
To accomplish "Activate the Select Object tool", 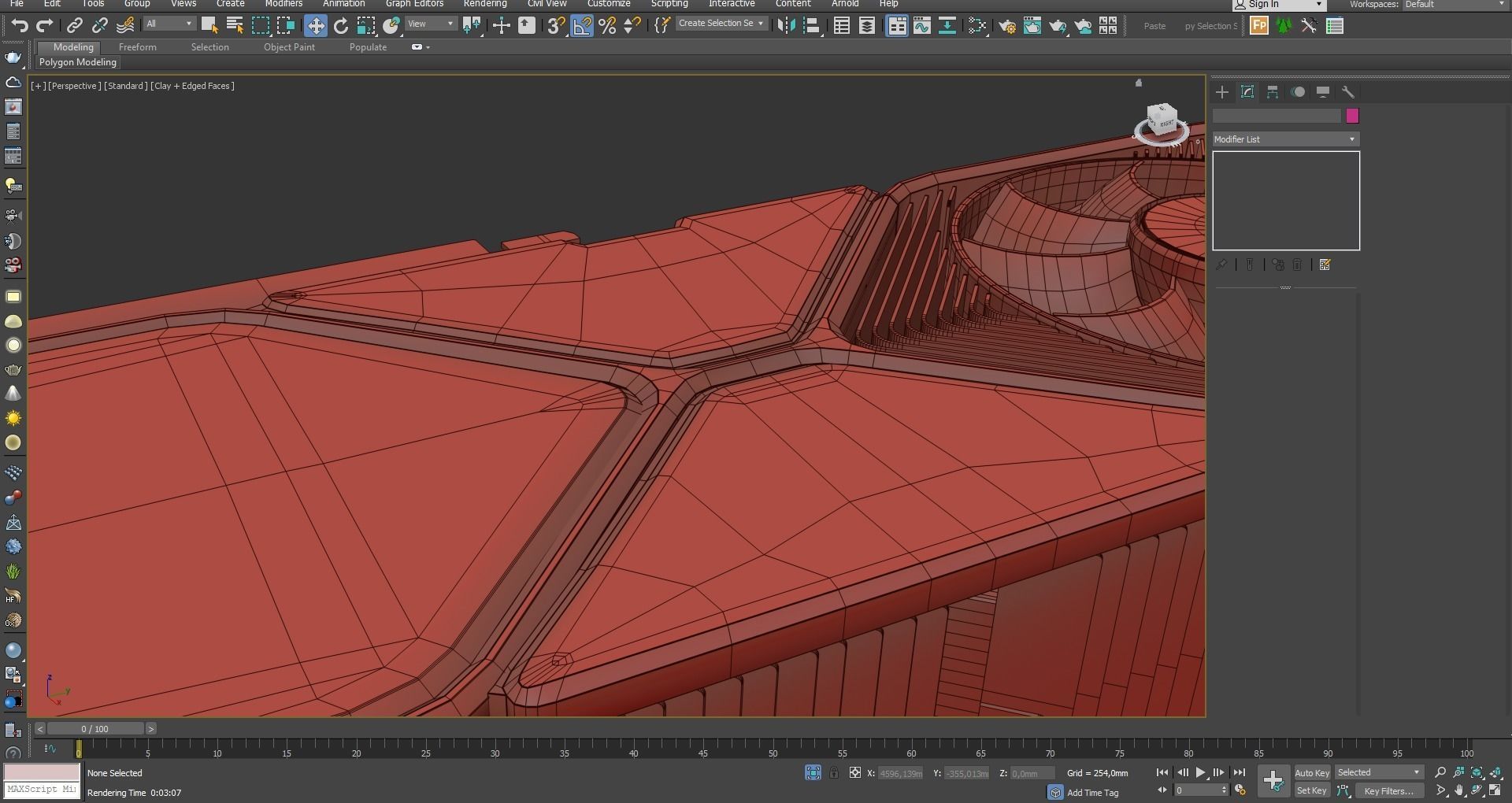I will (x=209, y=25).
